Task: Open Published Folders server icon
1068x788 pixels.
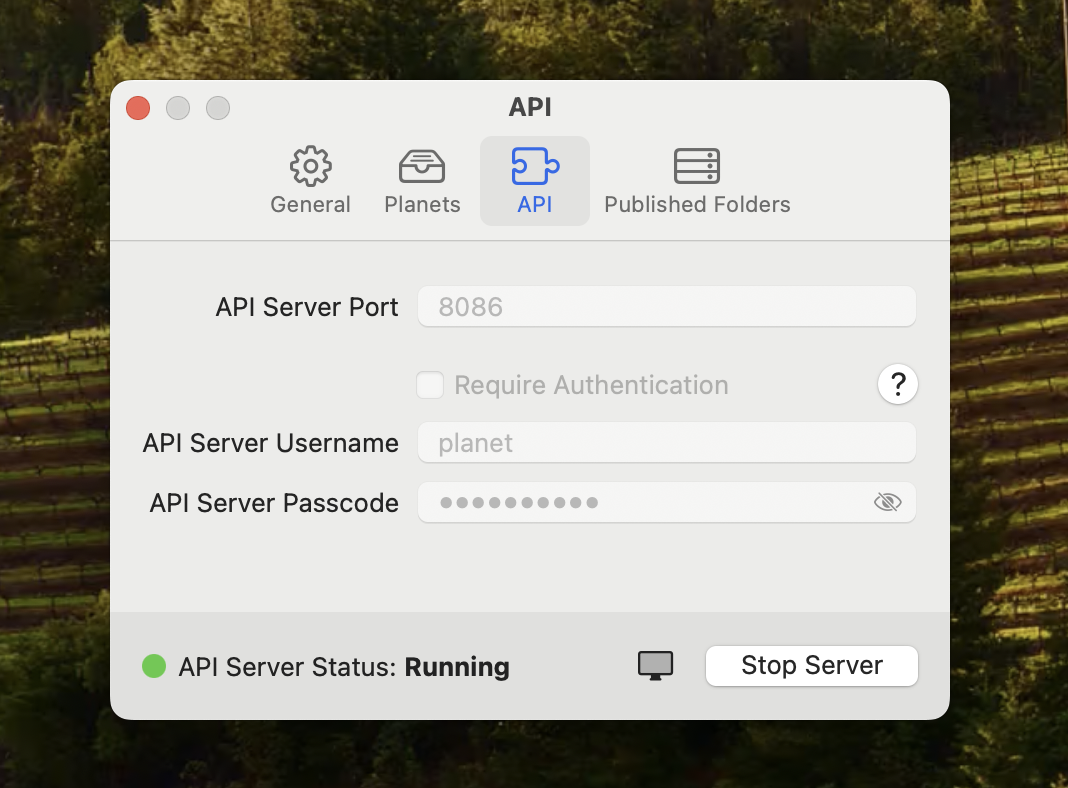Action: pos(697,166)
